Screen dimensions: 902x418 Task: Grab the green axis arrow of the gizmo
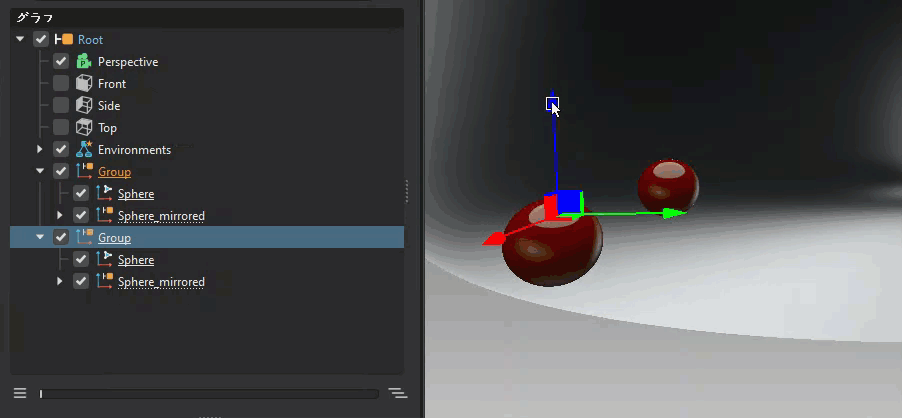pyautogui.click(x=672, y=213)
